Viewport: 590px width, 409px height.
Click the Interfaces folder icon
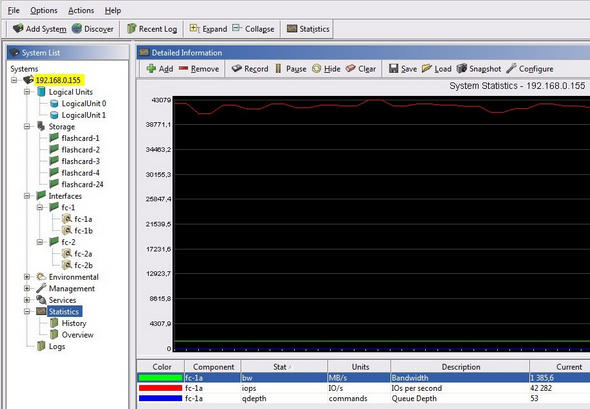click(x=41, y=195)
